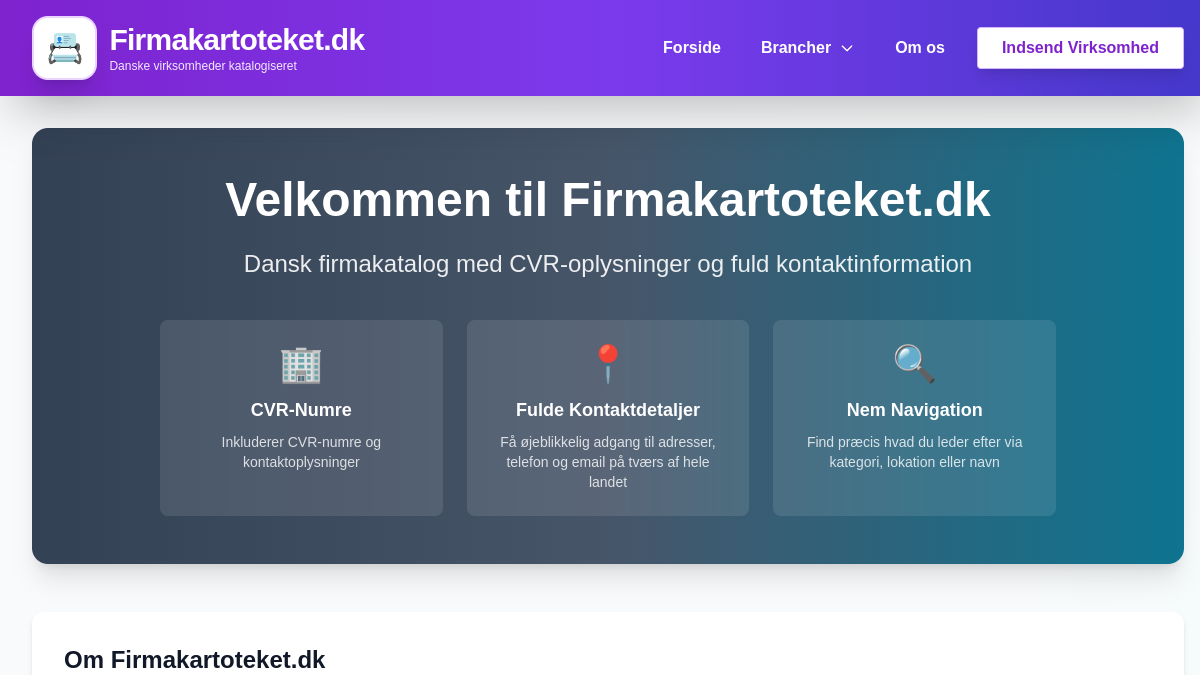Select the magnifying glass icon above Nem Navigation
1200x675 pixels.
tap(913, 364)
